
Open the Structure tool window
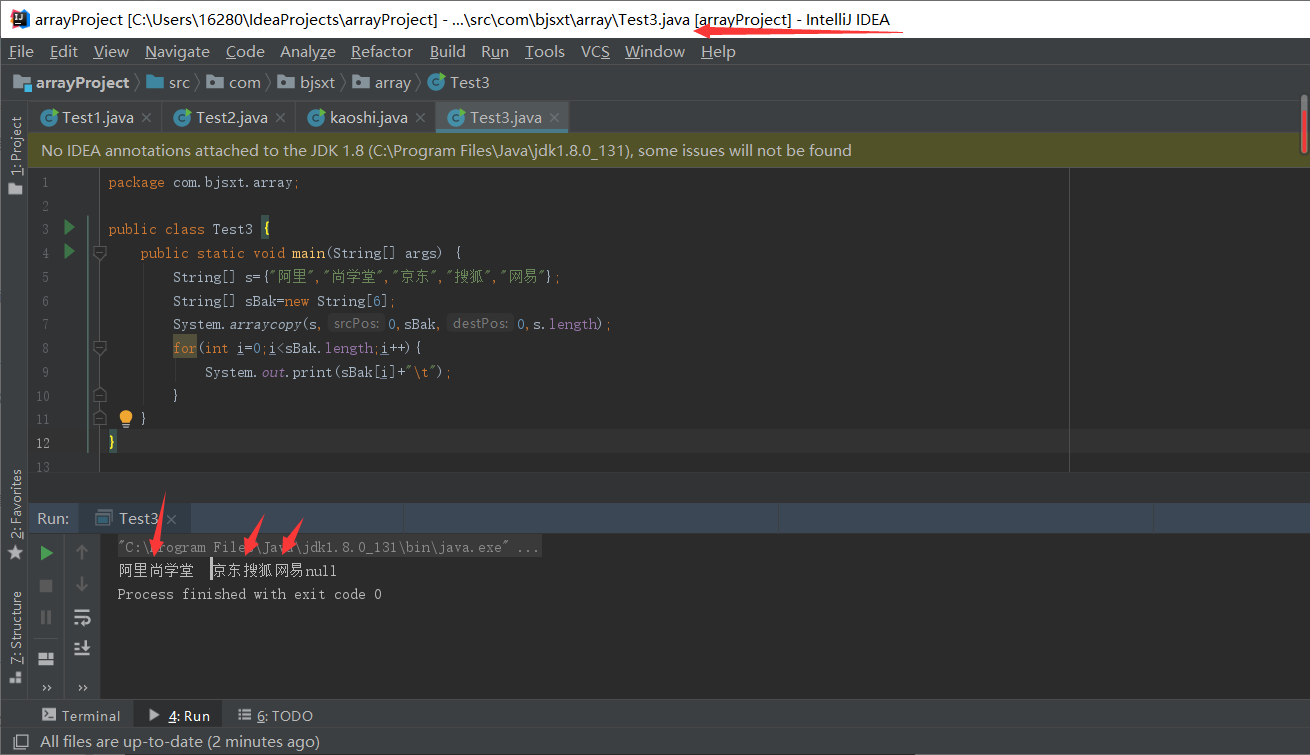click(15, 636)
